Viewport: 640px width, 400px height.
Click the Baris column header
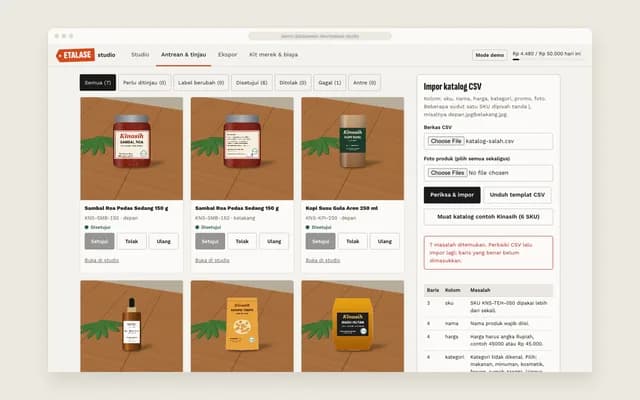point(433,290)
